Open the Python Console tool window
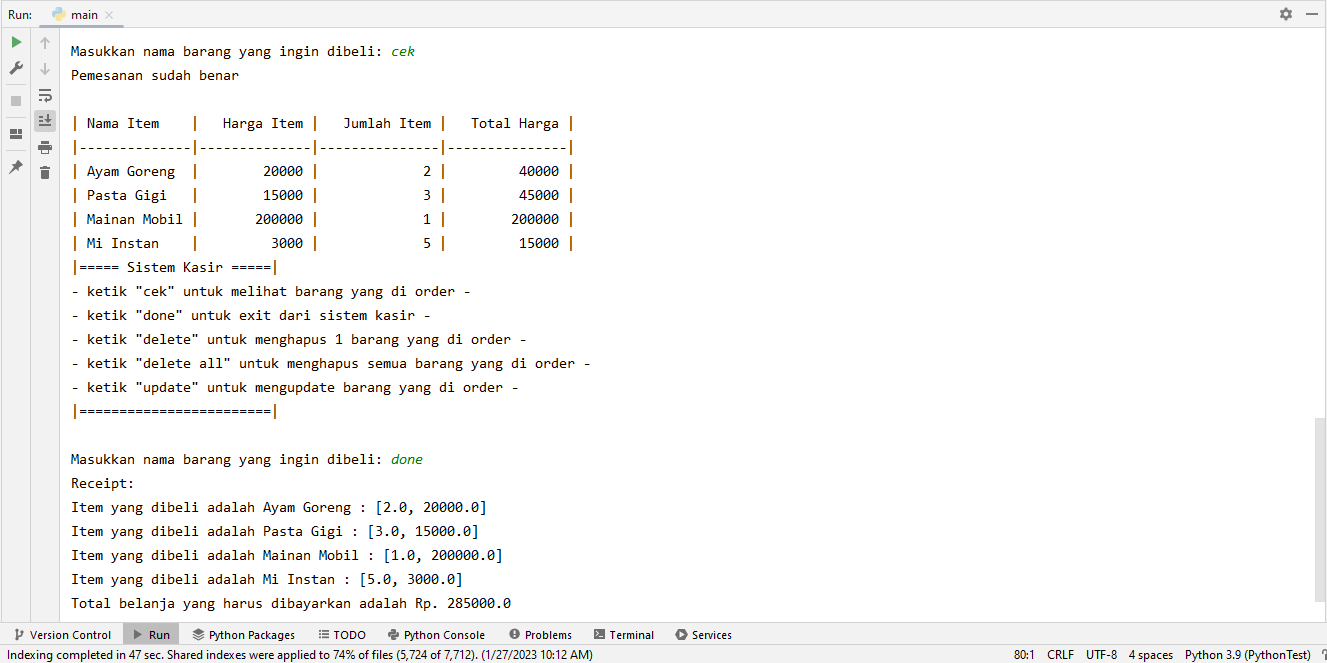The height and width of the screenshot is (663, 1327). (x=437, y=635)
